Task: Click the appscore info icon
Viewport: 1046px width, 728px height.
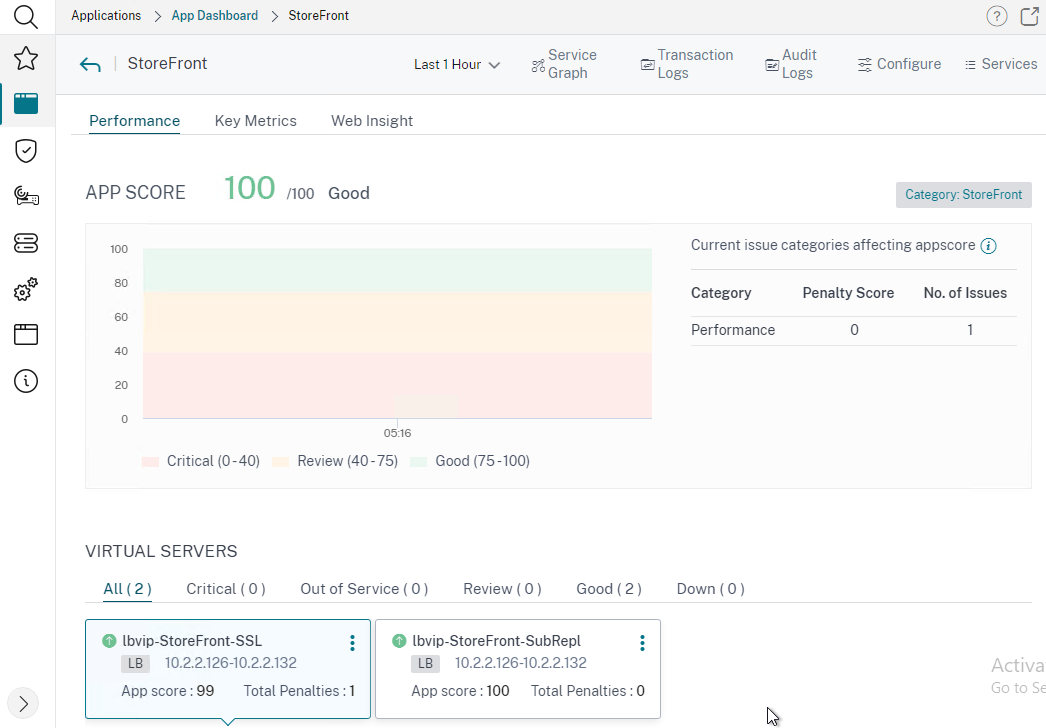Action: [989, 246]
